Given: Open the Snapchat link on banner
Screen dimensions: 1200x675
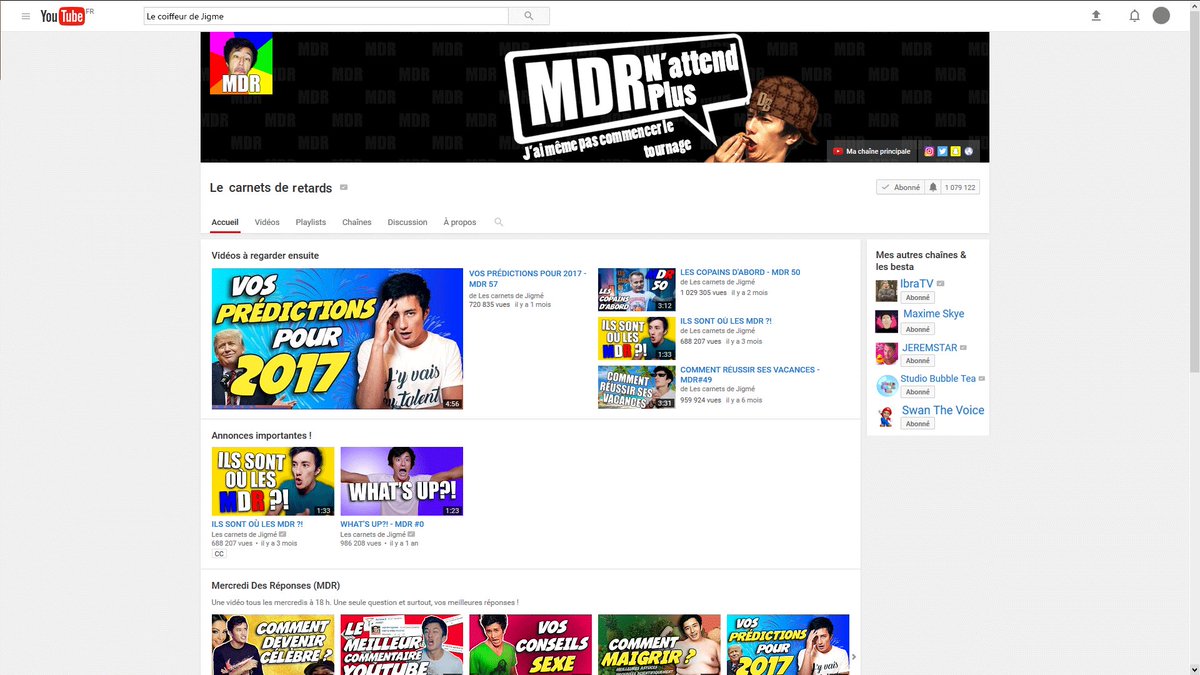Looking at the screenshot, I should pos(955,151).
